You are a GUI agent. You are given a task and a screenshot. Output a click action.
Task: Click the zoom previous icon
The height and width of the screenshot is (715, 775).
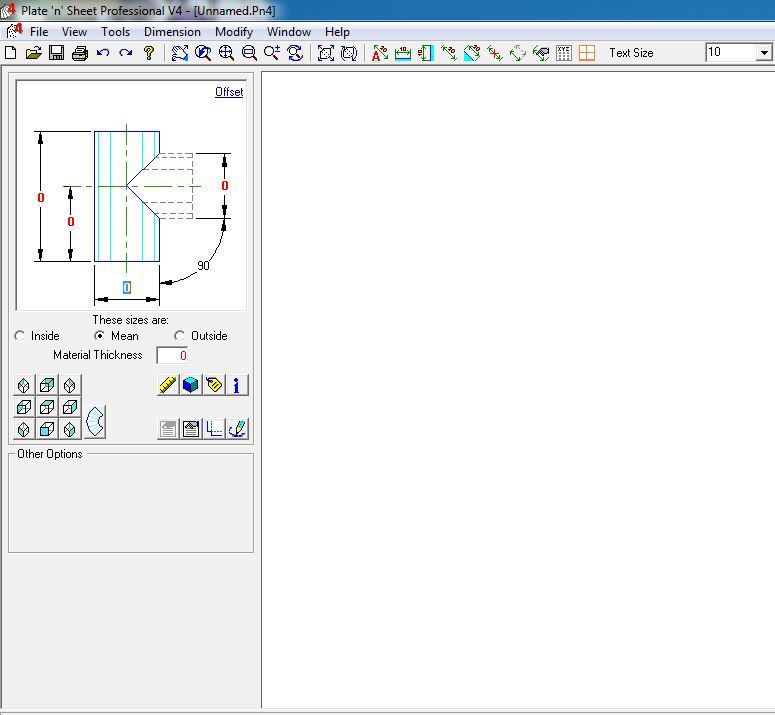coord(295,53)
